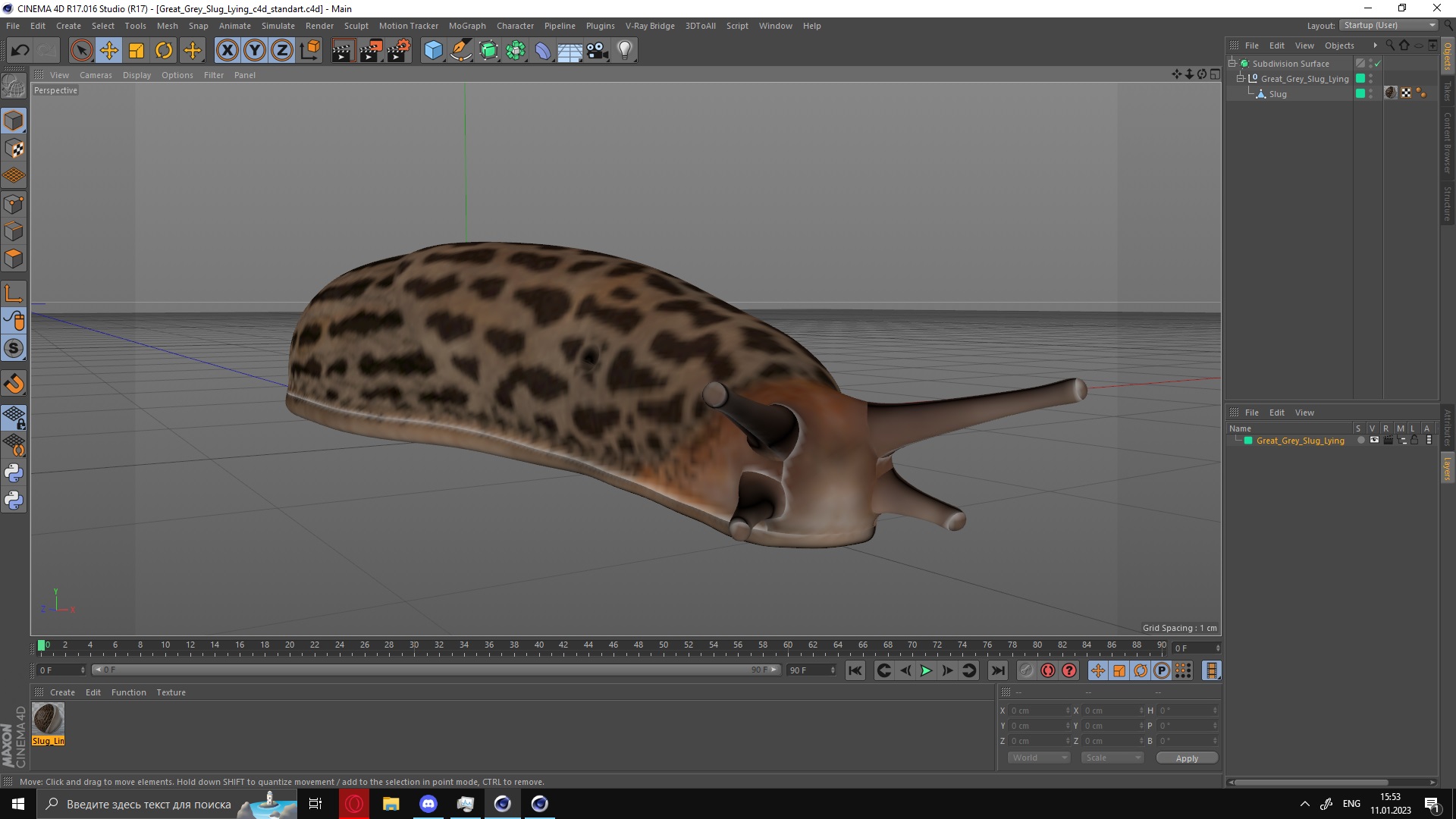Click Great_Grey_Slug_Lying layer color swatch
Screen dimensions: 1456x819
(1248, 441)
